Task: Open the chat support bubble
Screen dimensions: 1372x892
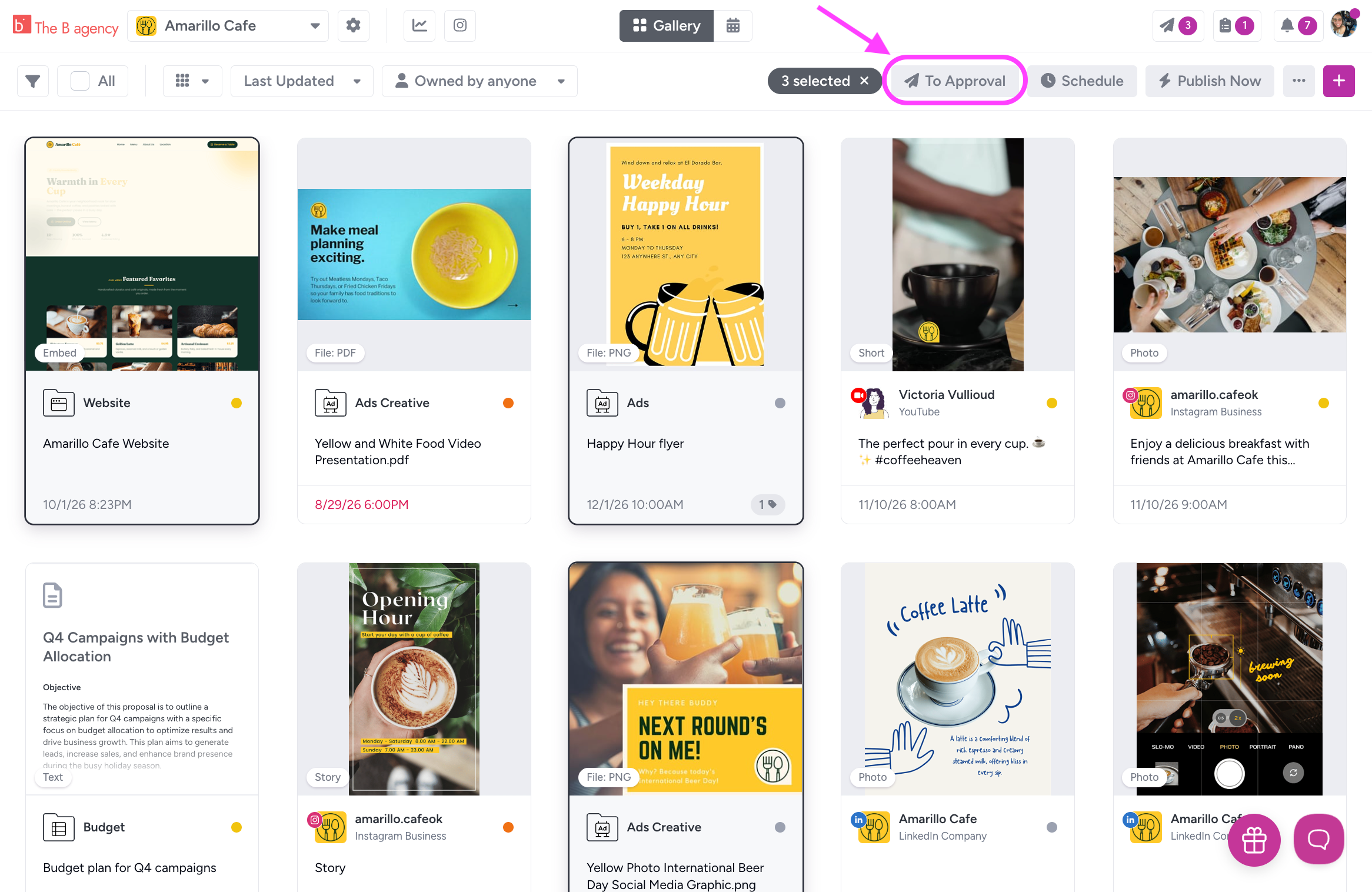Action: (1318, 839)
